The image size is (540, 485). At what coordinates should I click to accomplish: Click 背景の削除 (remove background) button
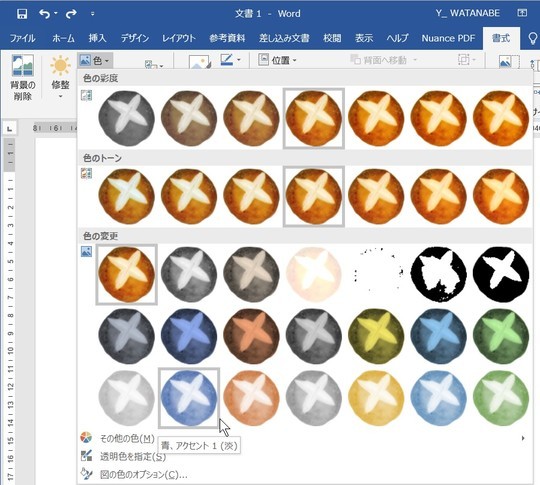pos(23,77)
